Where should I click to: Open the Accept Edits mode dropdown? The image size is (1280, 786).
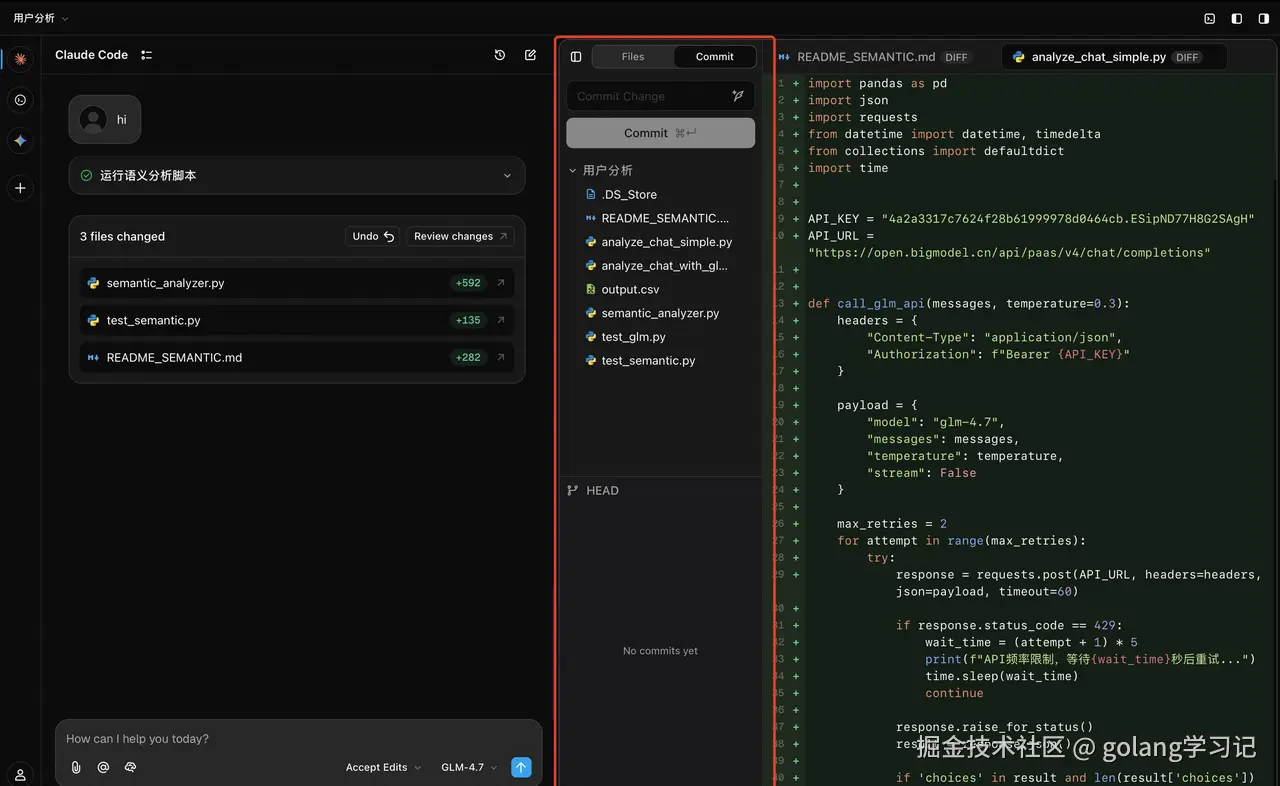(384, 767)
